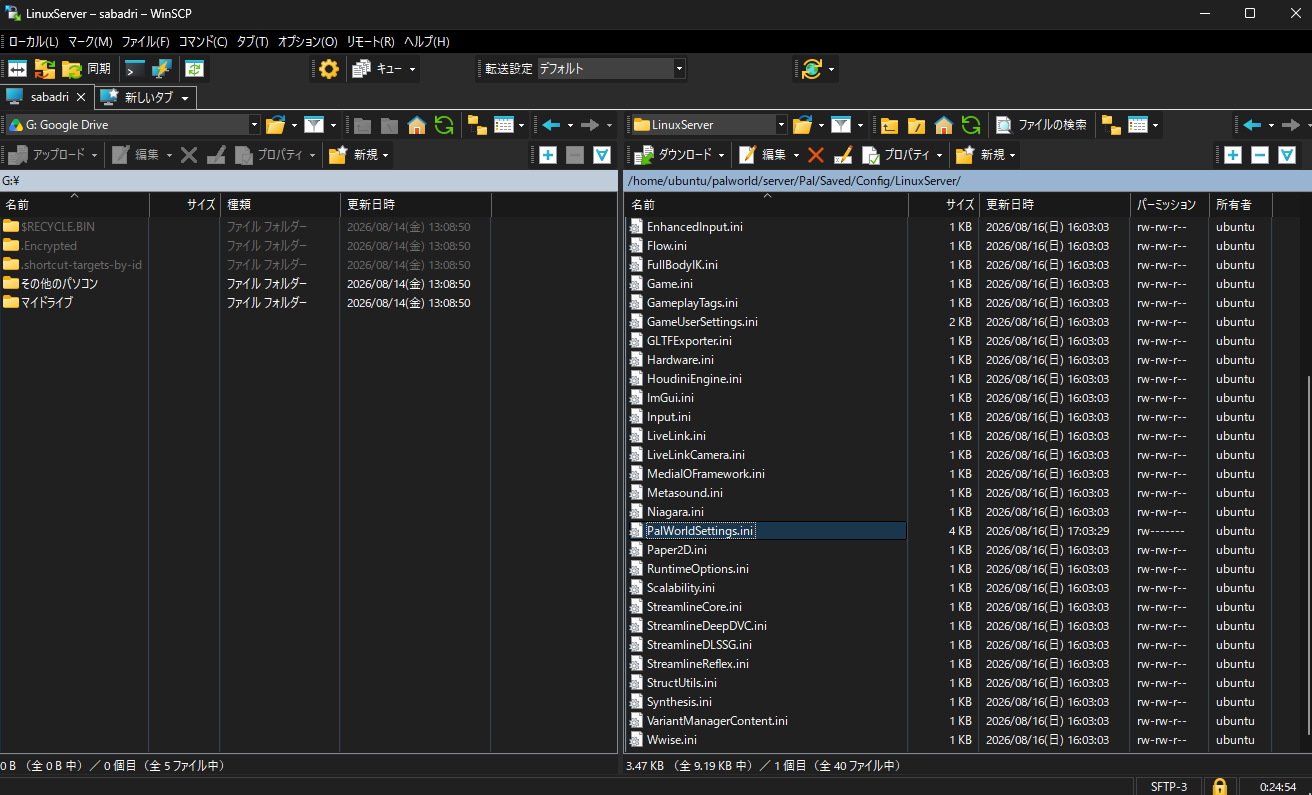Open the ヘルプ(H) menu

(x=426, y=42)
